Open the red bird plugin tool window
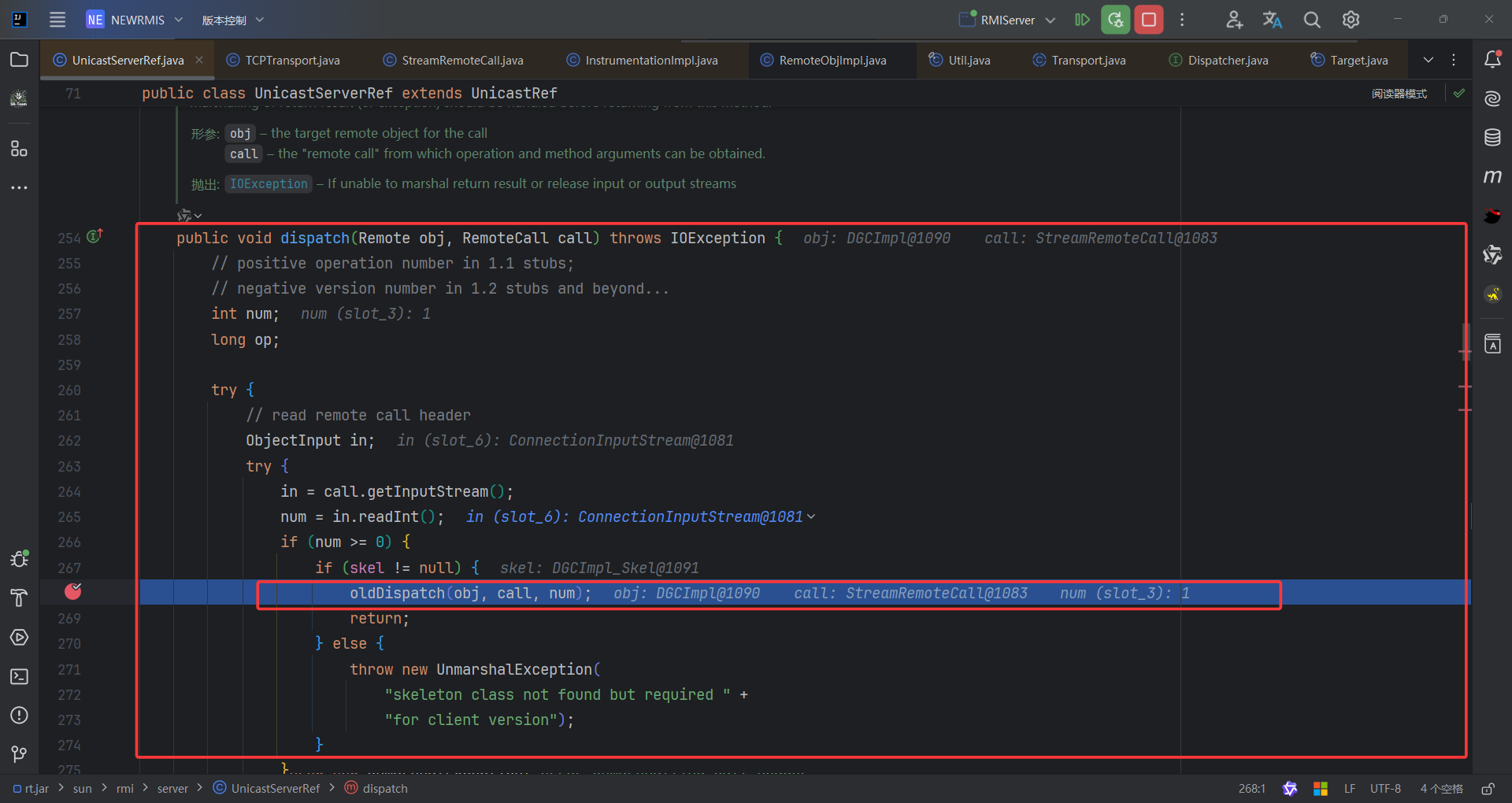The height and width of the screenshot is (803, 1512). pos(1492,216)
